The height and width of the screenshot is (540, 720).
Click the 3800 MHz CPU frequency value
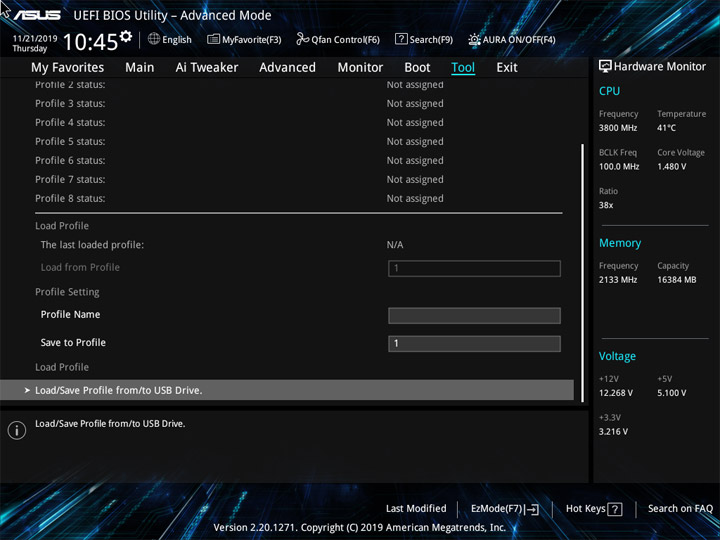click(618, 128)
